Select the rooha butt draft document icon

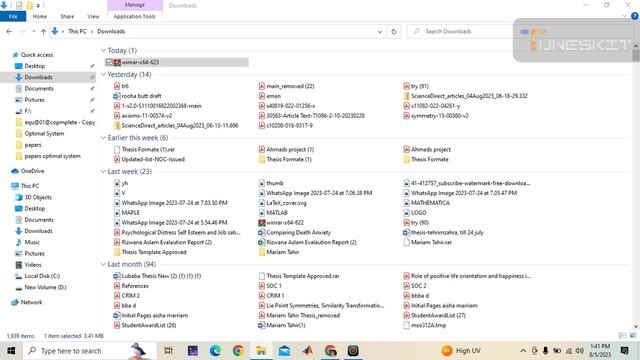[x=117, y=96]
